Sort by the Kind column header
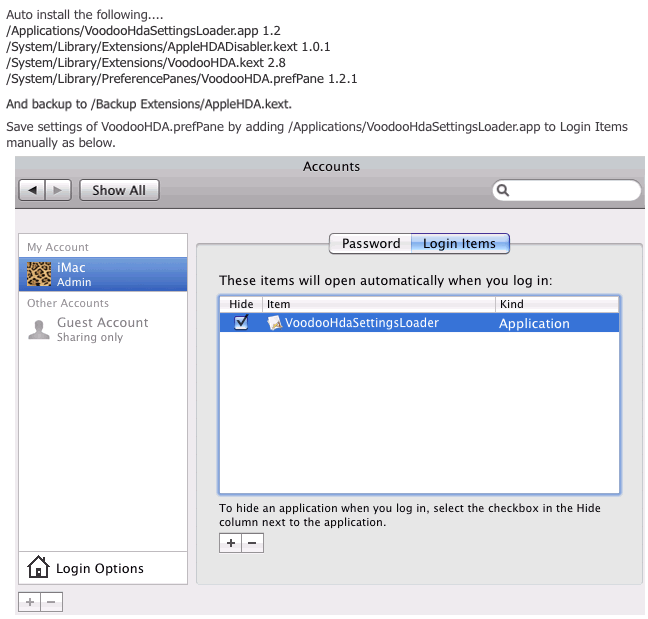 click(557, 304)
